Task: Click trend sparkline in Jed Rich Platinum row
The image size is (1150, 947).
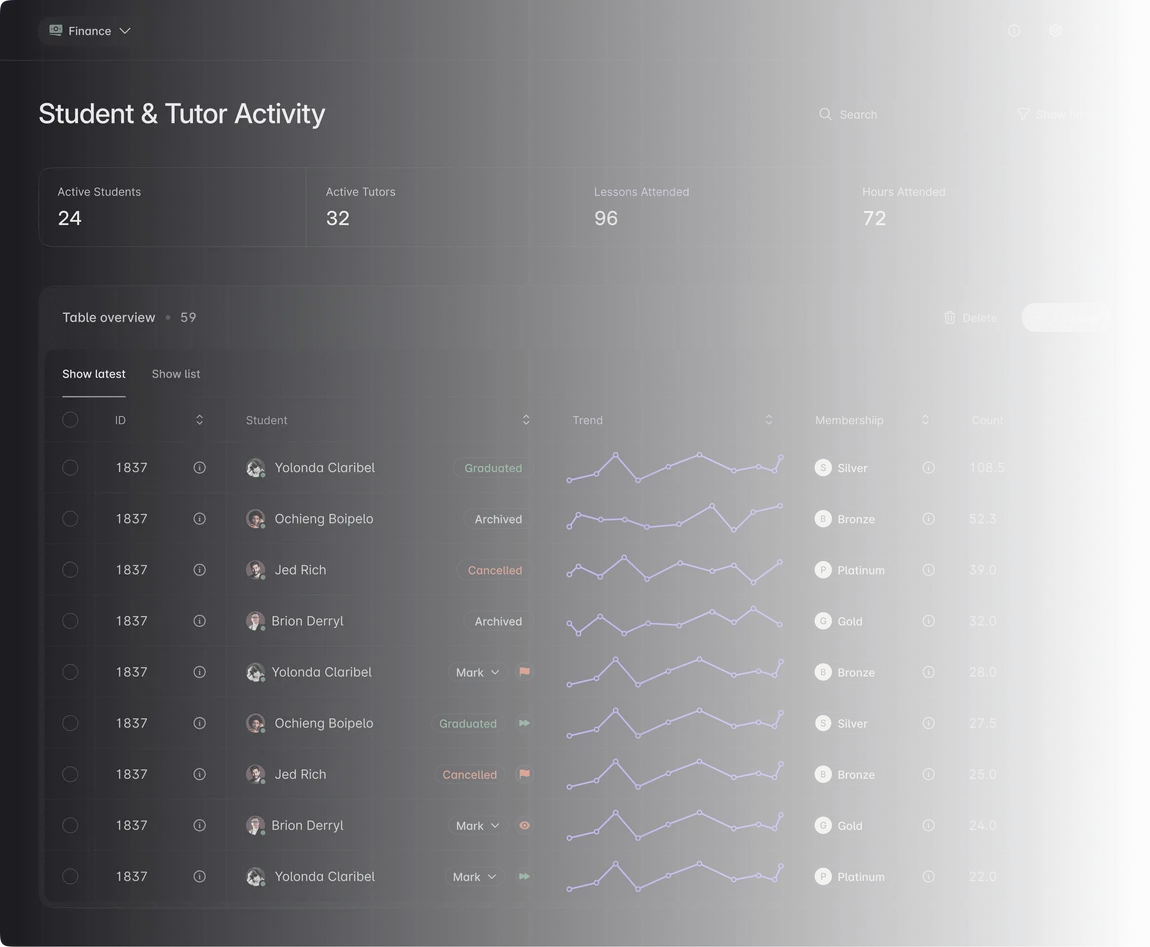Action: [x=674, y=569]
